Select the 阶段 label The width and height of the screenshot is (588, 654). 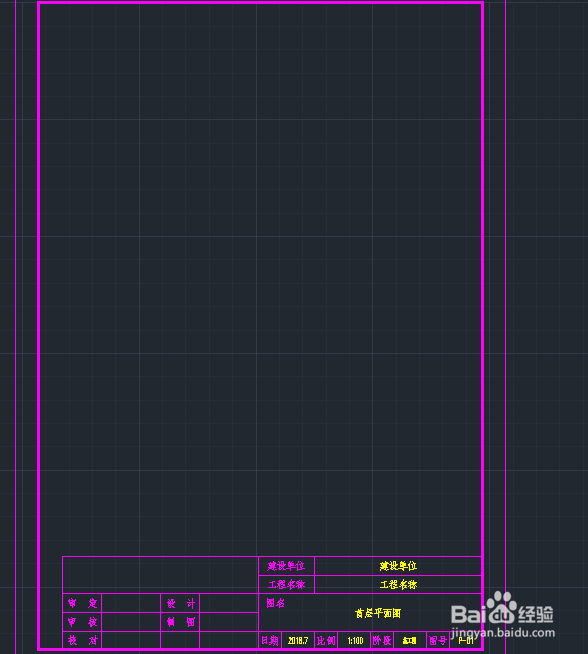pyautogui.click(x=382, y=641)
